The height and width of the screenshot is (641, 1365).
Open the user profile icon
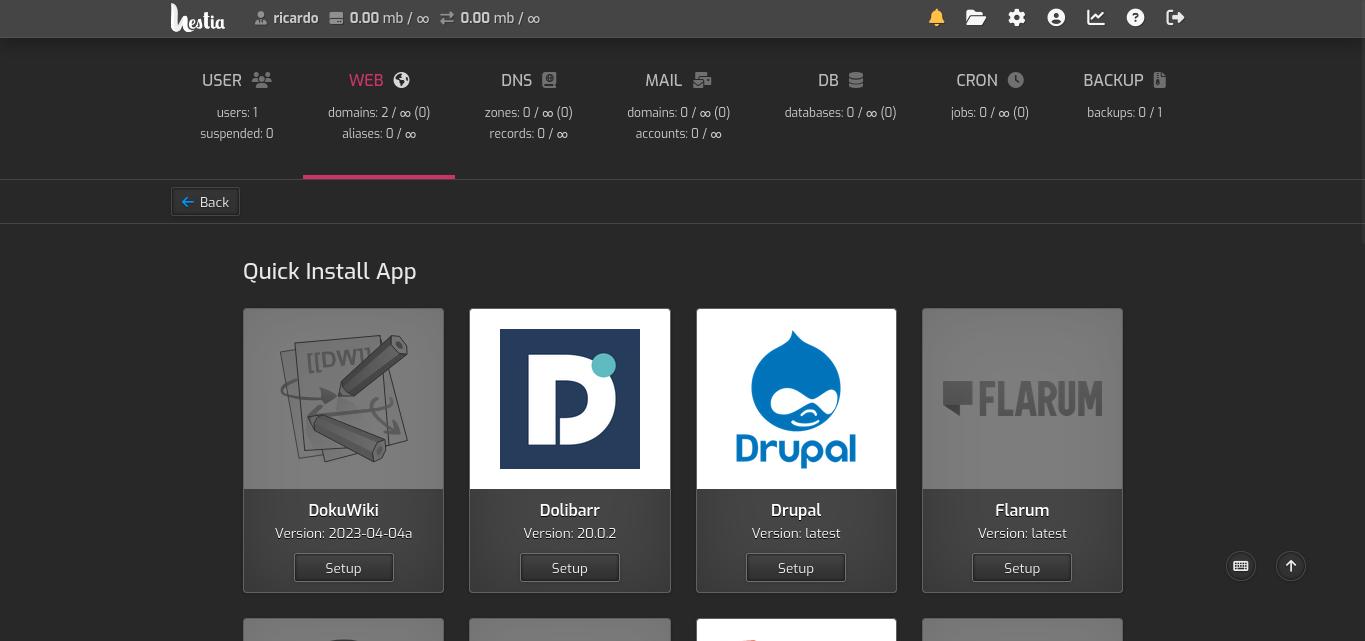click(x=1056, y=18)
